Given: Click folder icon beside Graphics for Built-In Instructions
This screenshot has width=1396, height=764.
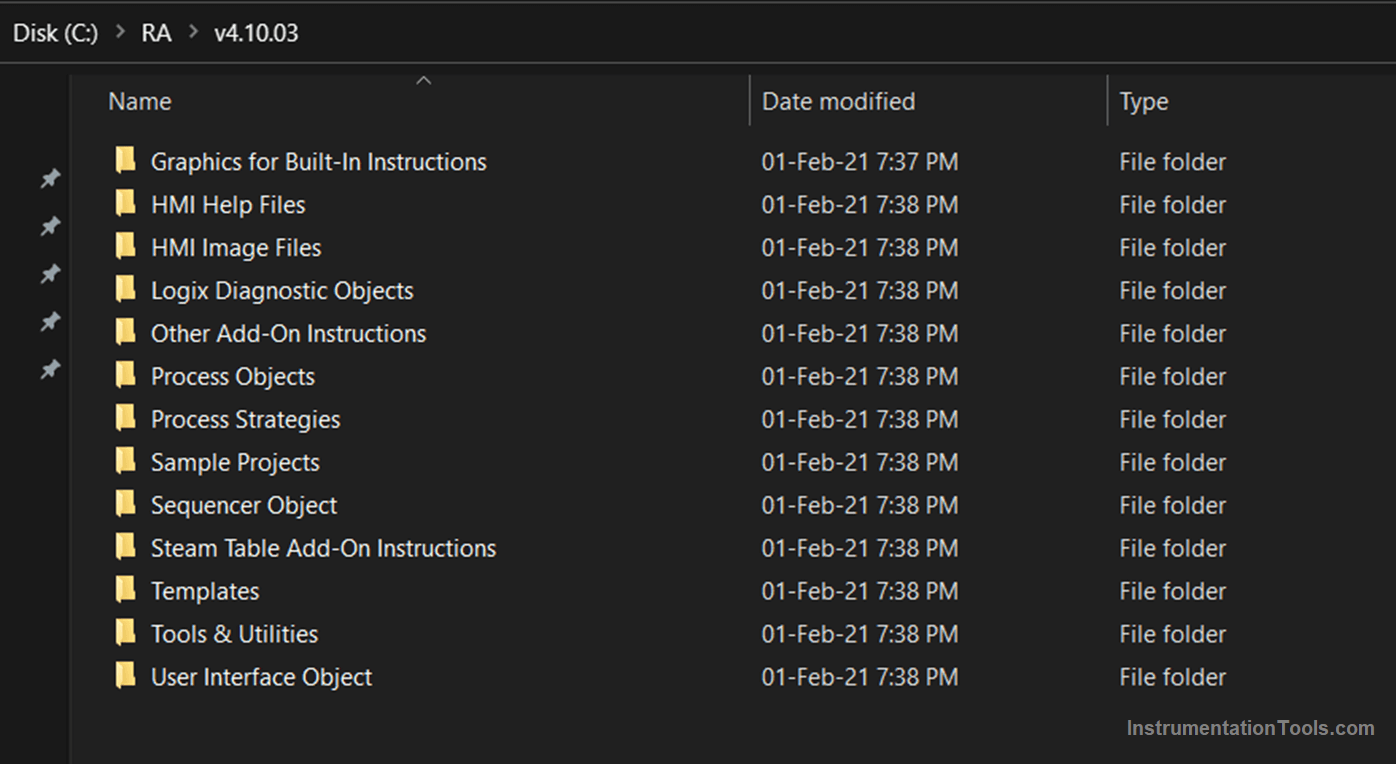Looking at the screenshot, I should (x=125, y=161).
